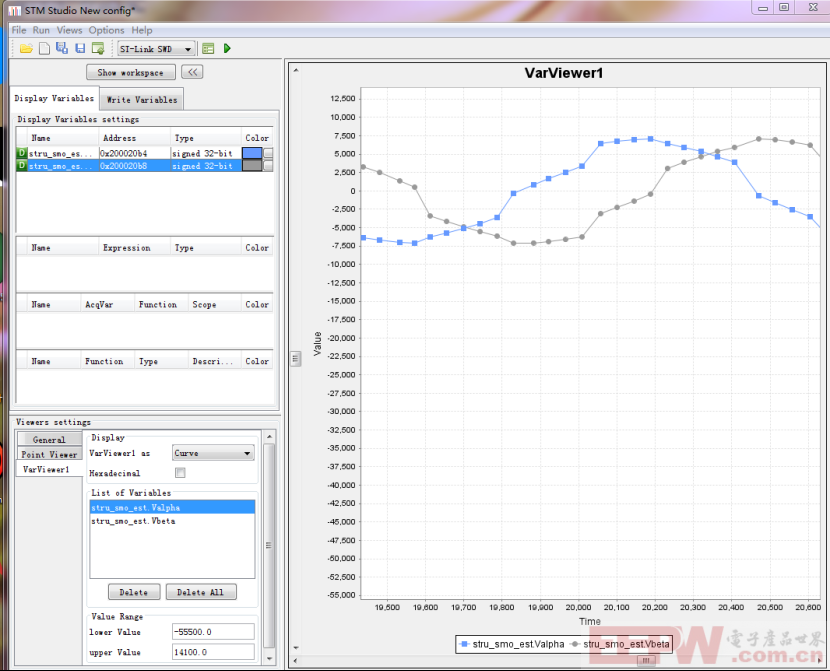Select stru_smo_est.Valpha in the List of Variables

pos(173,507)
